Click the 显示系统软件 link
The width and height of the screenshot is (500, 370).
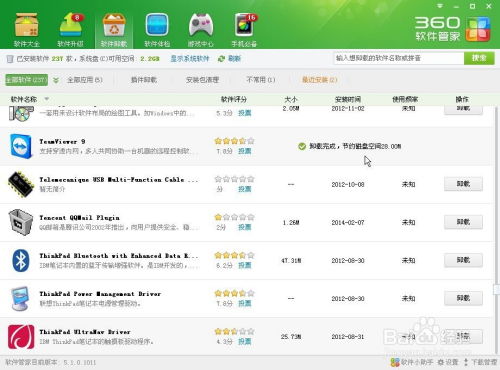[190, 59]
